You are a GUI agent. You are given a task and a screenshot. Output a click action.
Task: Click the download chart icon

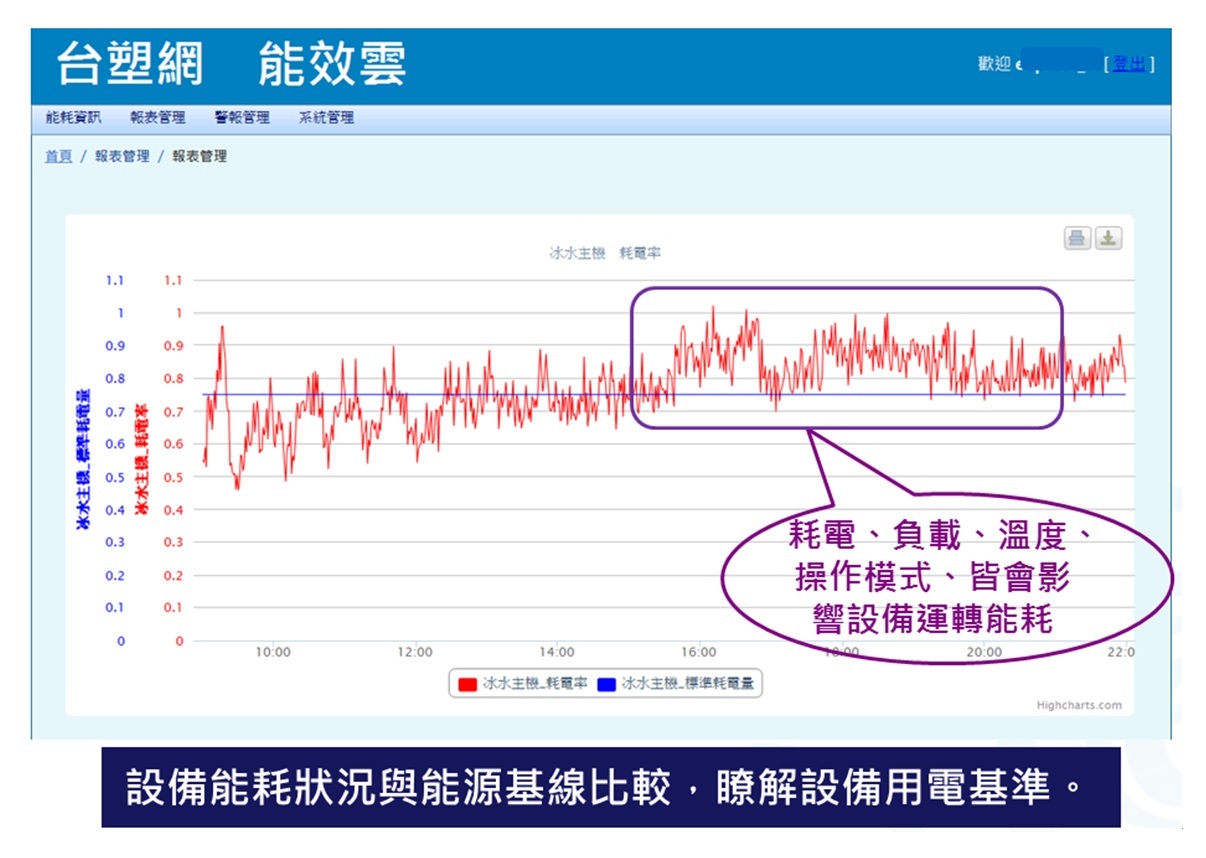(1109, 239)
